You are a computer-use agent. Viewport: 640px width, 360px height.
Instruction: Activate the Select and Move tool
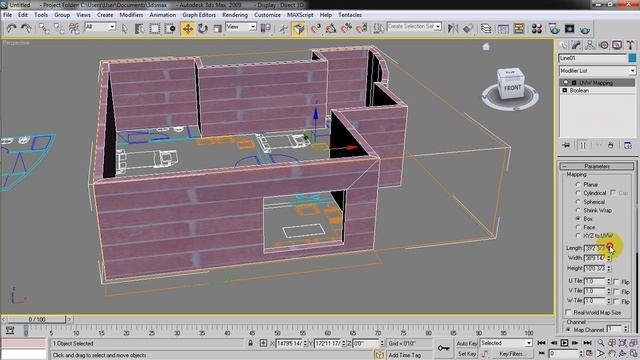[188, 29]
